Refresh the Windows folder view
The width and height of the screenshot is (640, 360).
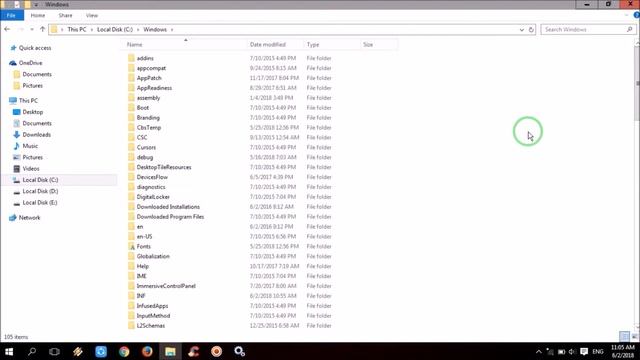pos(531,29)
